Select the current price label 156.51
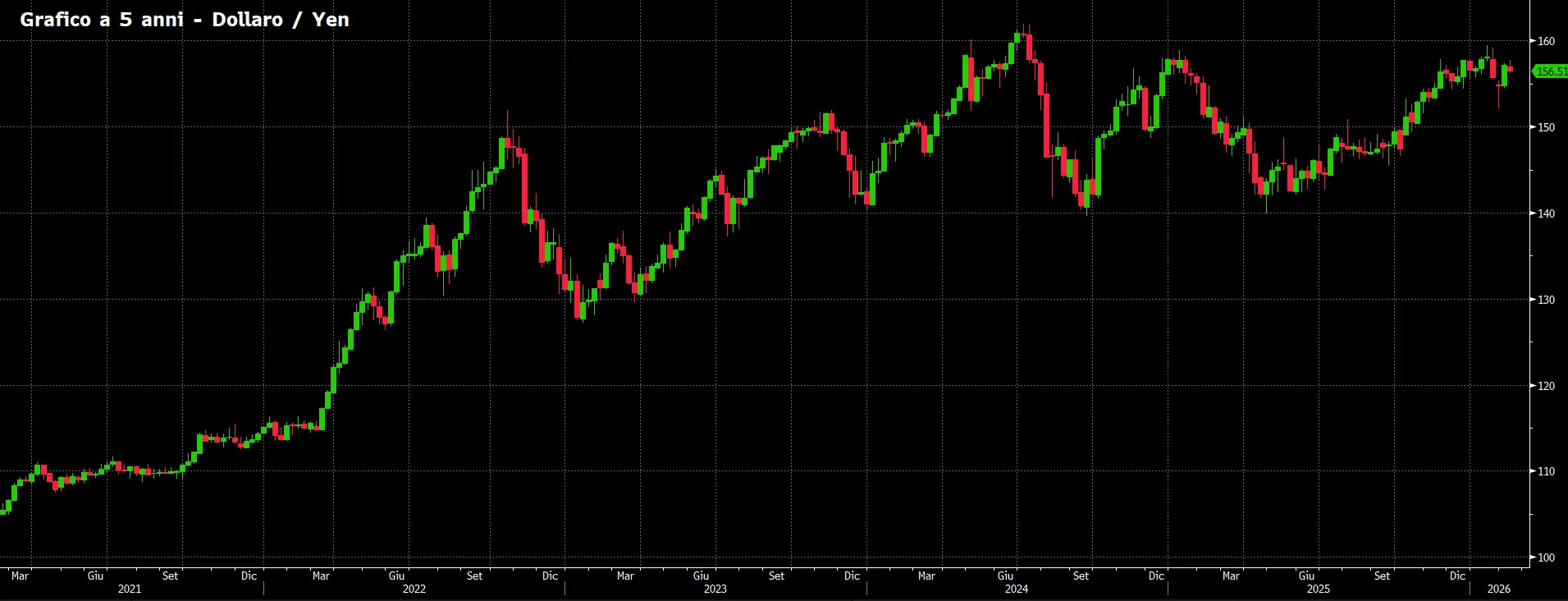Screen dimensions: 1568x601 click(x=1551, y=71)
